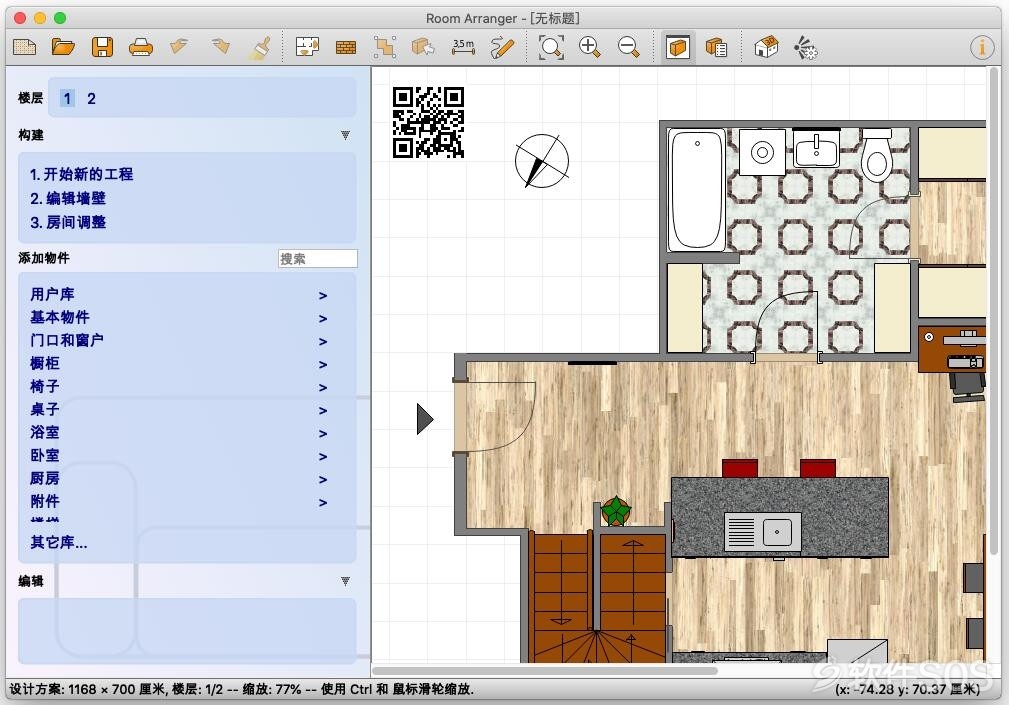The height and width of the screenshot is (705, 1009).
Task: Open the 厨房 library
Action: (179, 479)
